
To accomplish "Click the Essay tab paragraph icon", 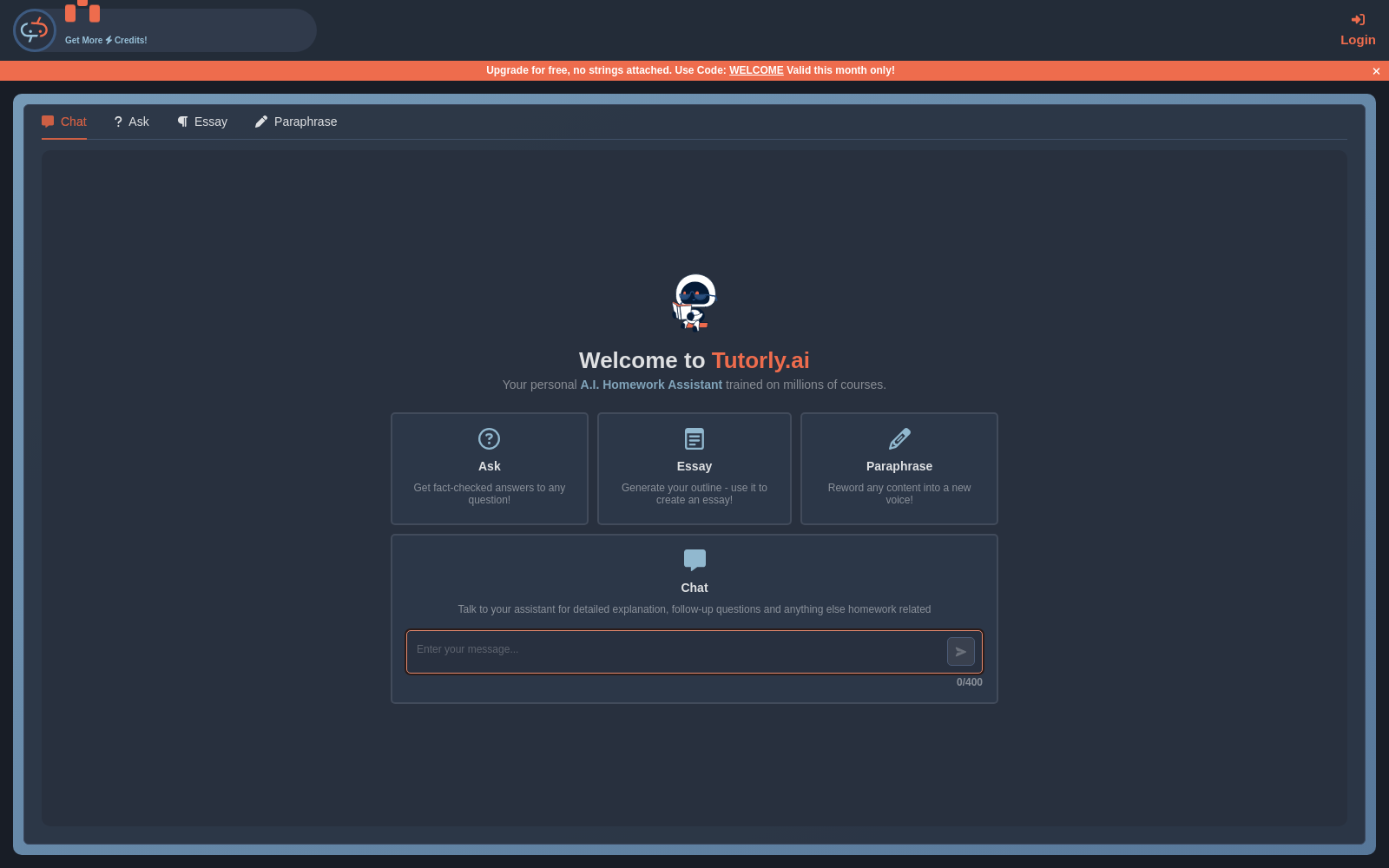I will coord(183,122).
